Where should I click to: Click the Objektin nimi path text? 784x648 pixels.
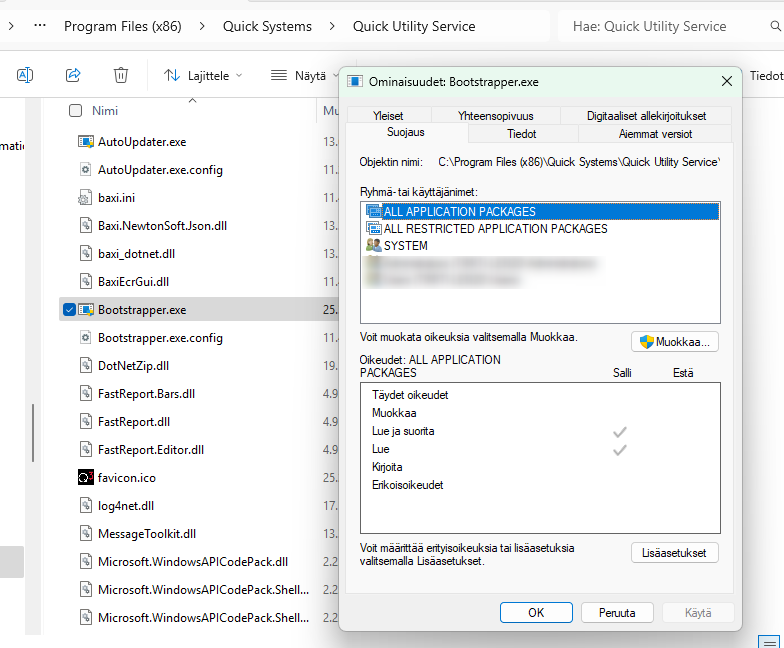(x=579, y=162)
